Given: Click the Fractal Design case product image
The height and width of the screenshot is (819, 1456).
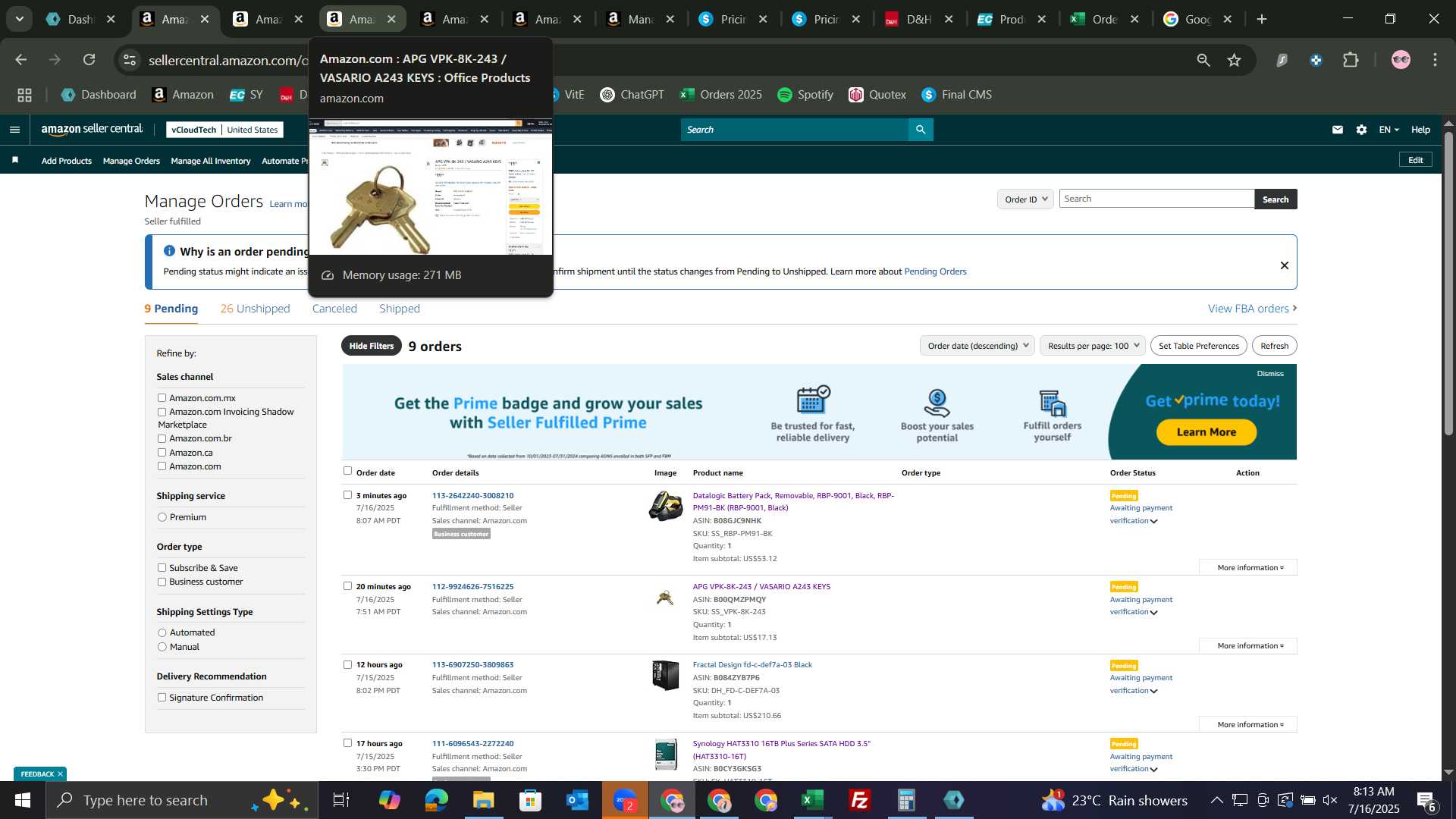Looking at the screenshot, I should point(665,675).
